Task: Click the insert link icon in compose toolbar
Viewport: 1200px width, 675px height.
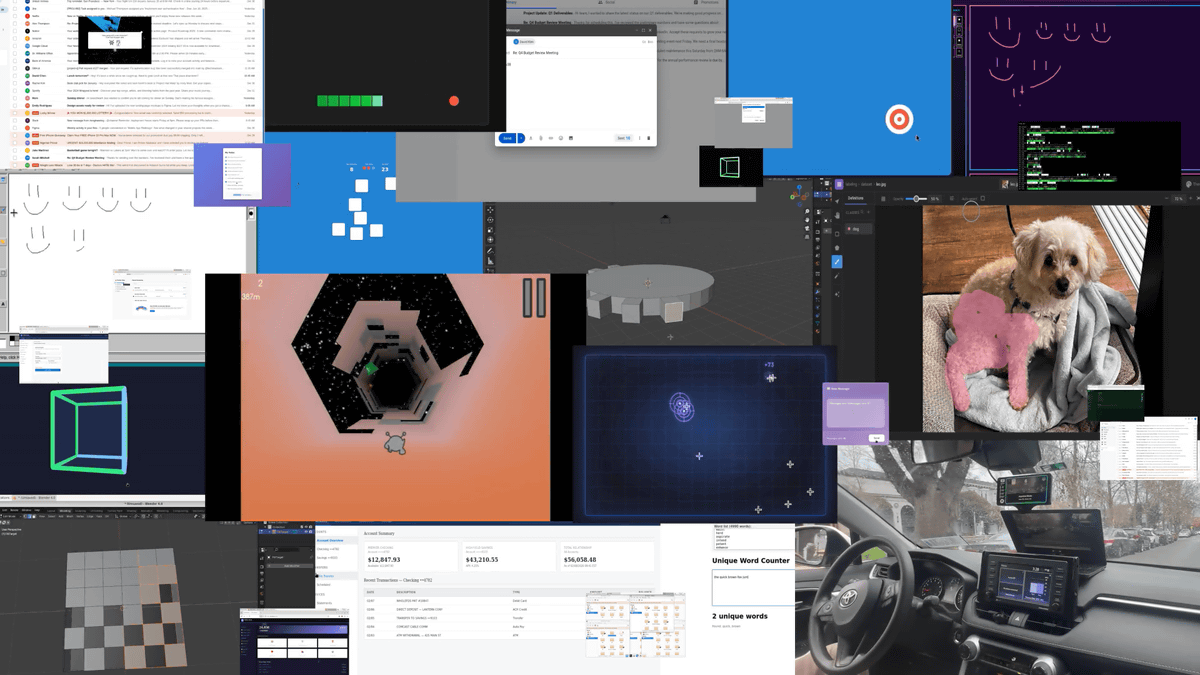Action: coord(551,138)
